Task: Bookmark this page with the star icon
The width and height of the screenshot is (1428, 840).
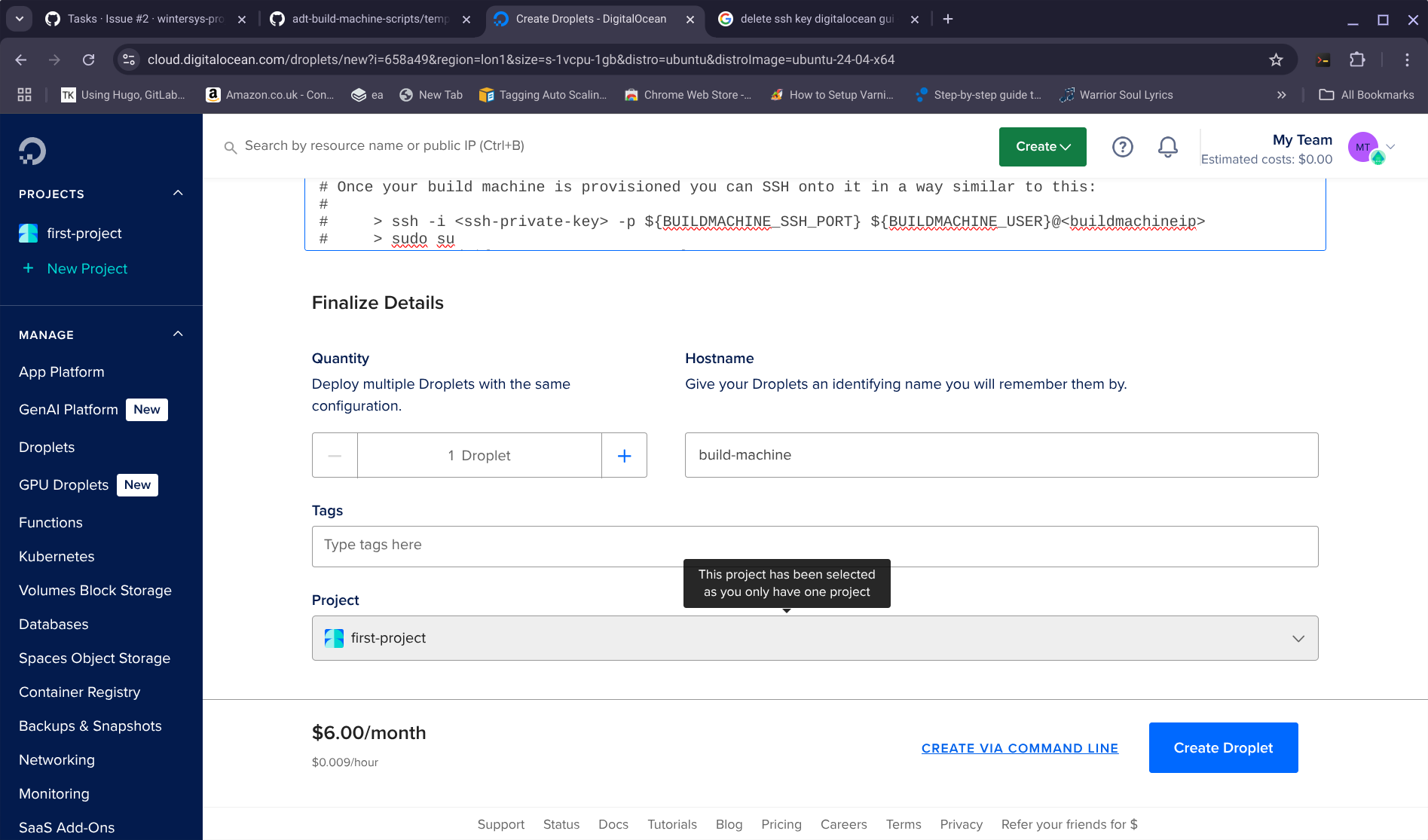Action: (1276, 60)
